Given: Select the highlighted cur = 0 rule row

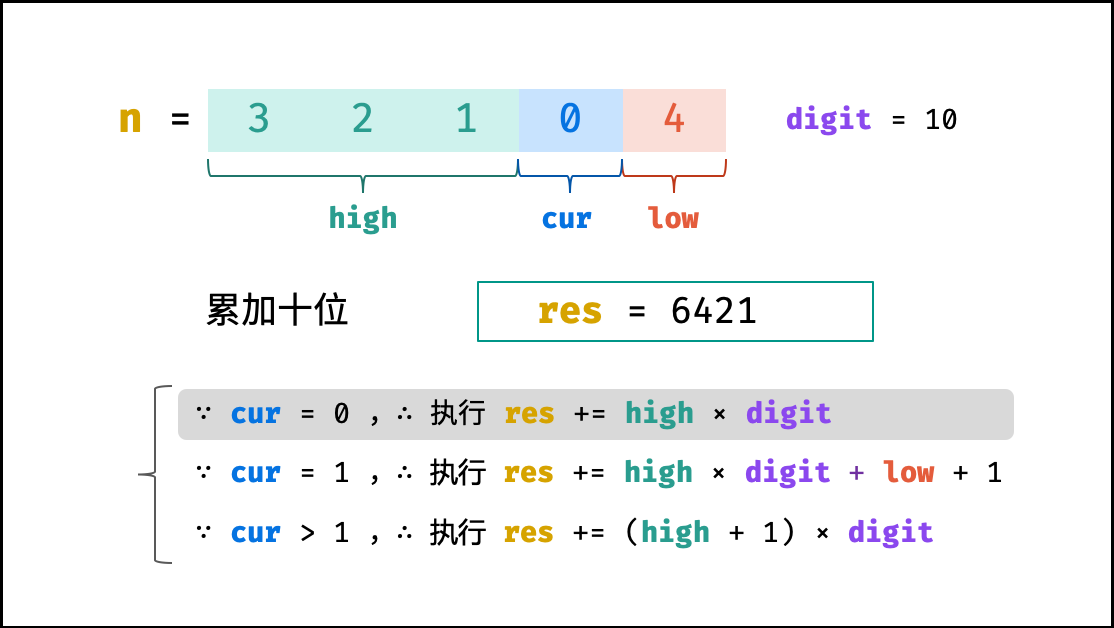Looking at the screenshot, I should (595, 414).
